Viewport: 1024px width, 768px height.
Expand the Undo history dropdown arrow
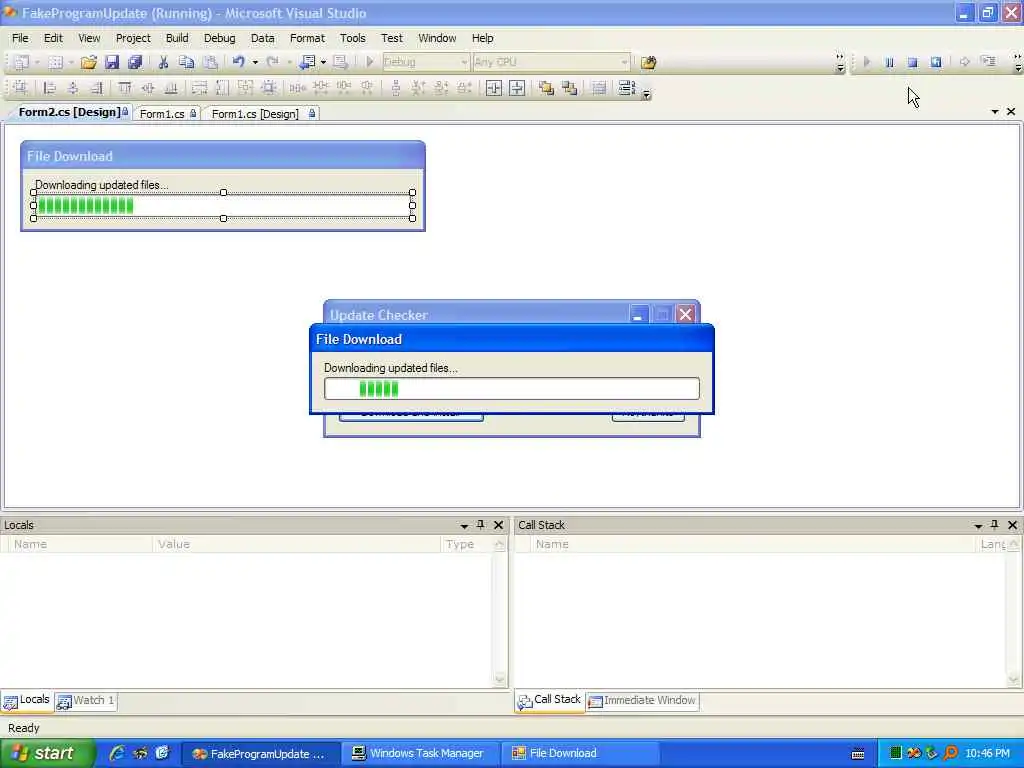coord(255,63)
